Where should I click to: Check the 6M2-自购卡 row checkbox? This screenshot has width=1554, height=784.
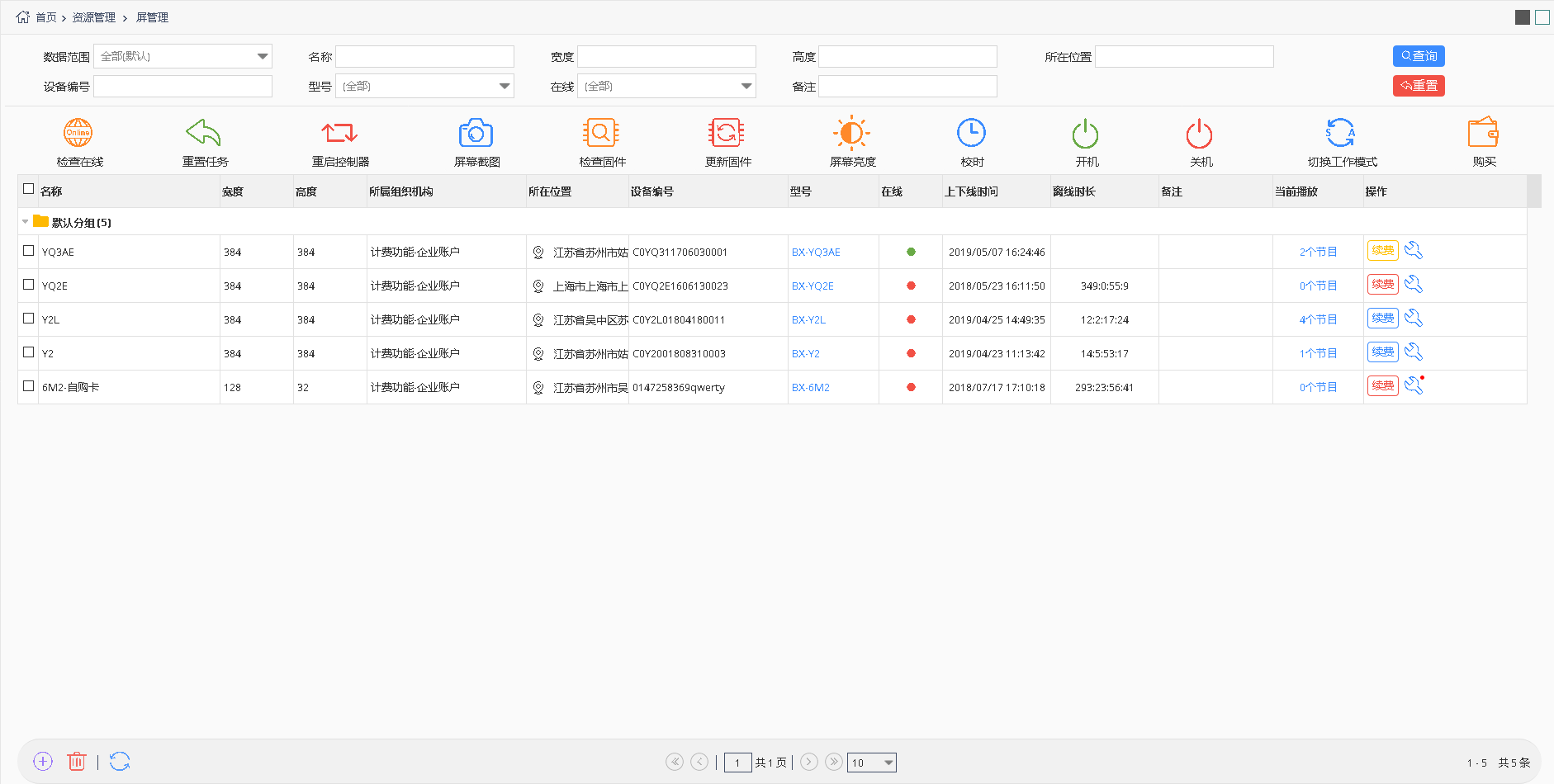pyautogui.click(x=29, y=386)
